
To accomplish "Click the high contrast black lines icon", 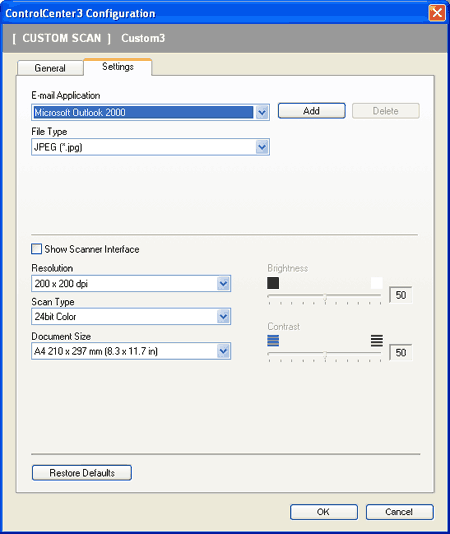I will [376, 341].
